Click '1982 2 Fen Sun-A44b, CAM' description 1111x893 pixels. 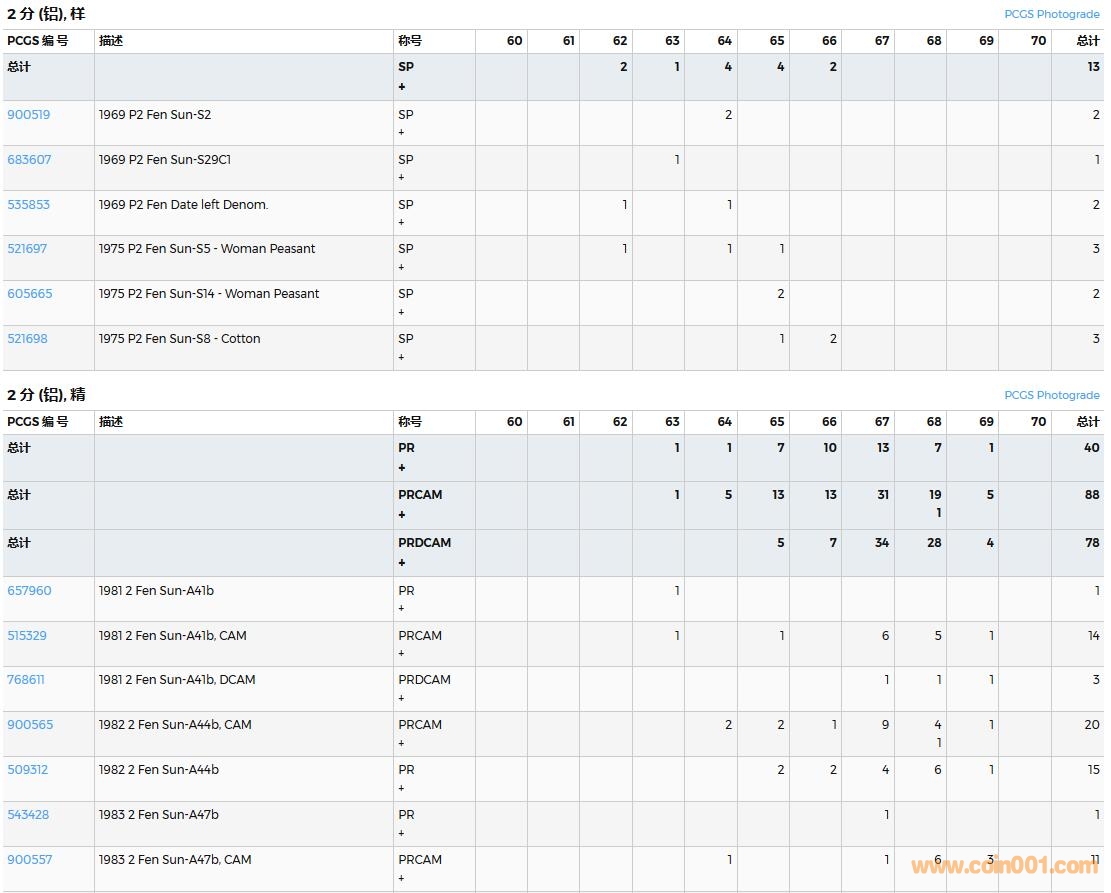[174, 725]
